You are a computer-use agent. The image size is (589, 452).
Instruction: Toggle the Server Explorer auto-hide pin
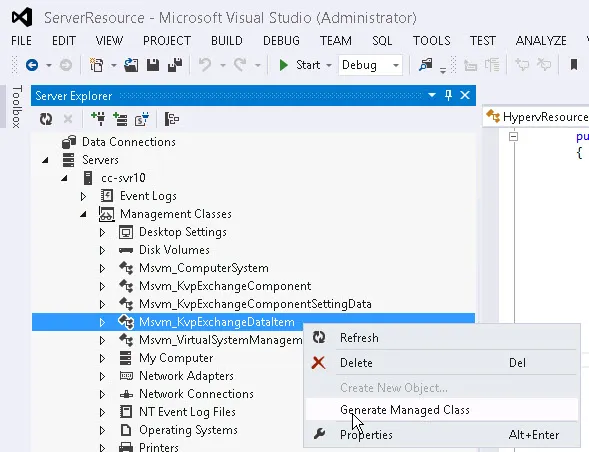(449, 95)
